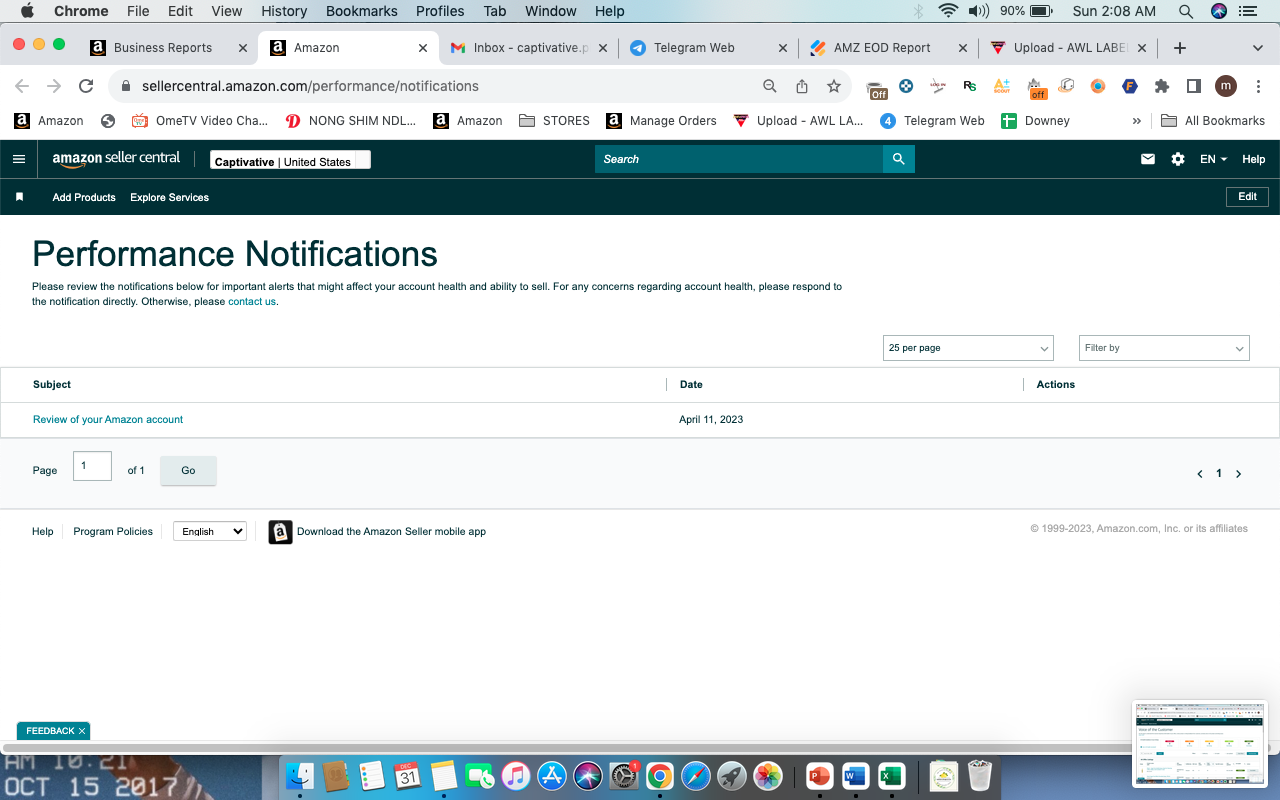Image resolution: width=1280 pixels, height=800 pixels.
Task: Click the bookmark flag icon beside Add Products
Action: 19,197
